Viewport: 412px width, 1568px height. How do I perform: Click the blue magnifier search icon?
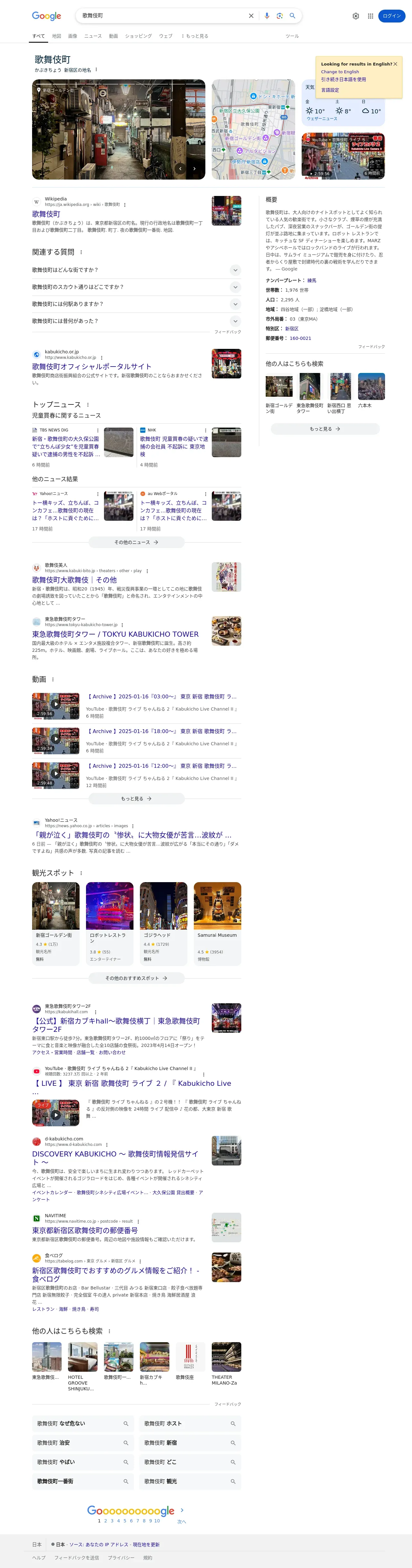tap(292, 16)
